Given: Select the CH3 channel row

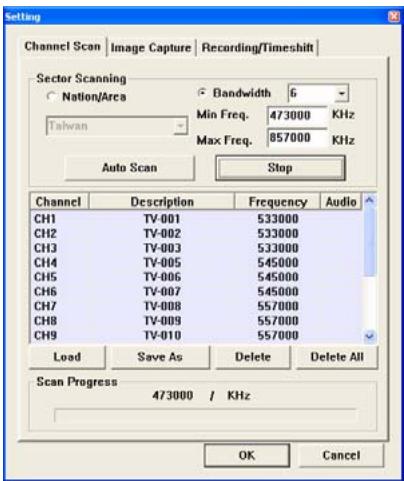Looking at the screenshot, I should pyautogui.click(x=196, y=248).
